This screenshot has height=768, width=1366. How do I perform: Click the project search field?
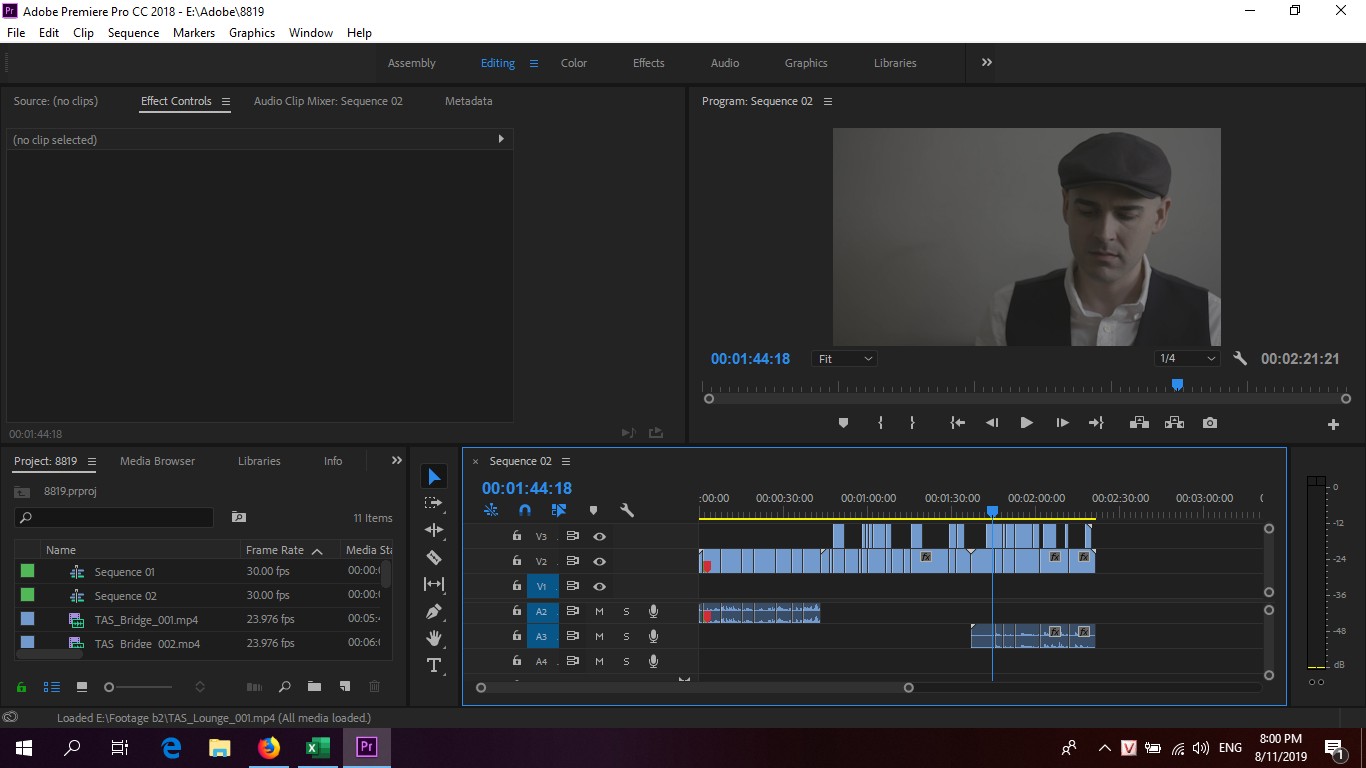coord(114,517)
